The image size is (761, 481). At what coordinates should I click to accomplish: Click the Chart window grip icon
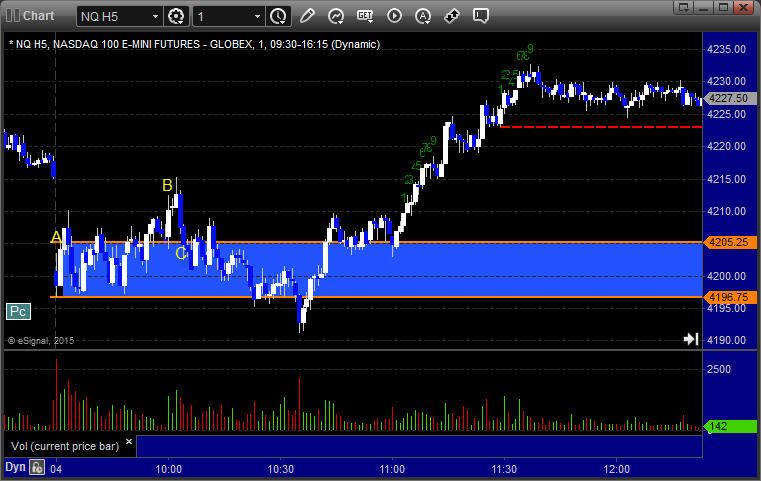point(13,16)
